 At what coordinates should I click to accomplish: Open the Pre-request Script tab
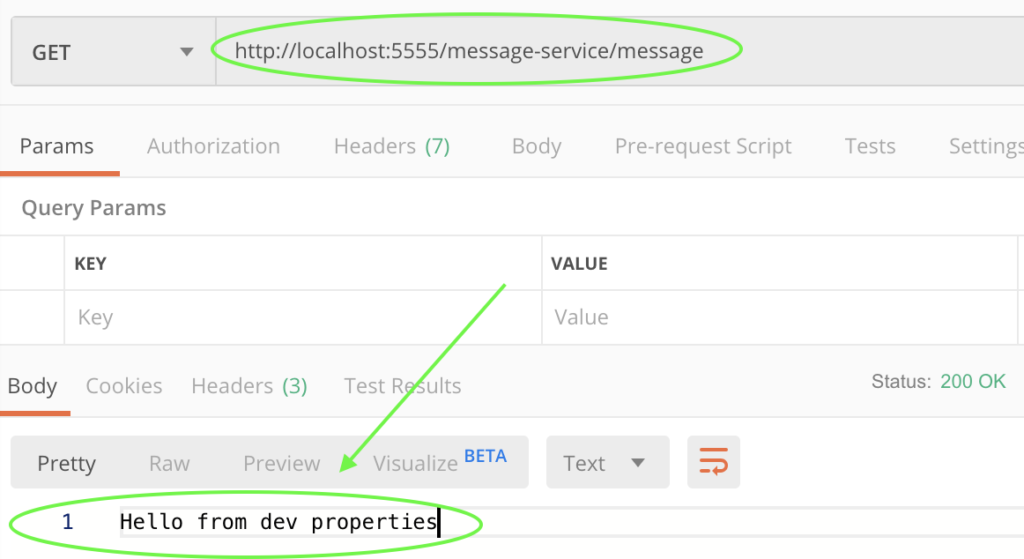pos(702,146)
